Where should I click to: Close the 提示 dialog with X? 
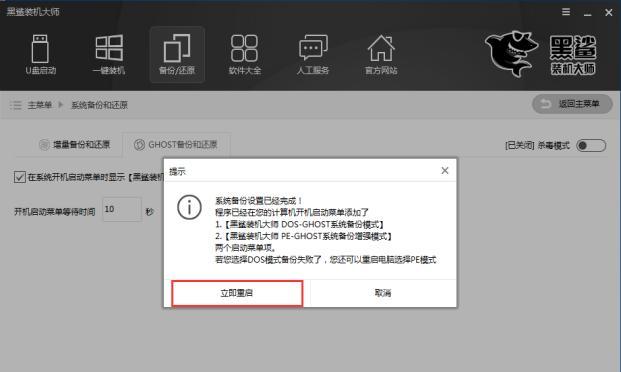[x=445, y=170]
